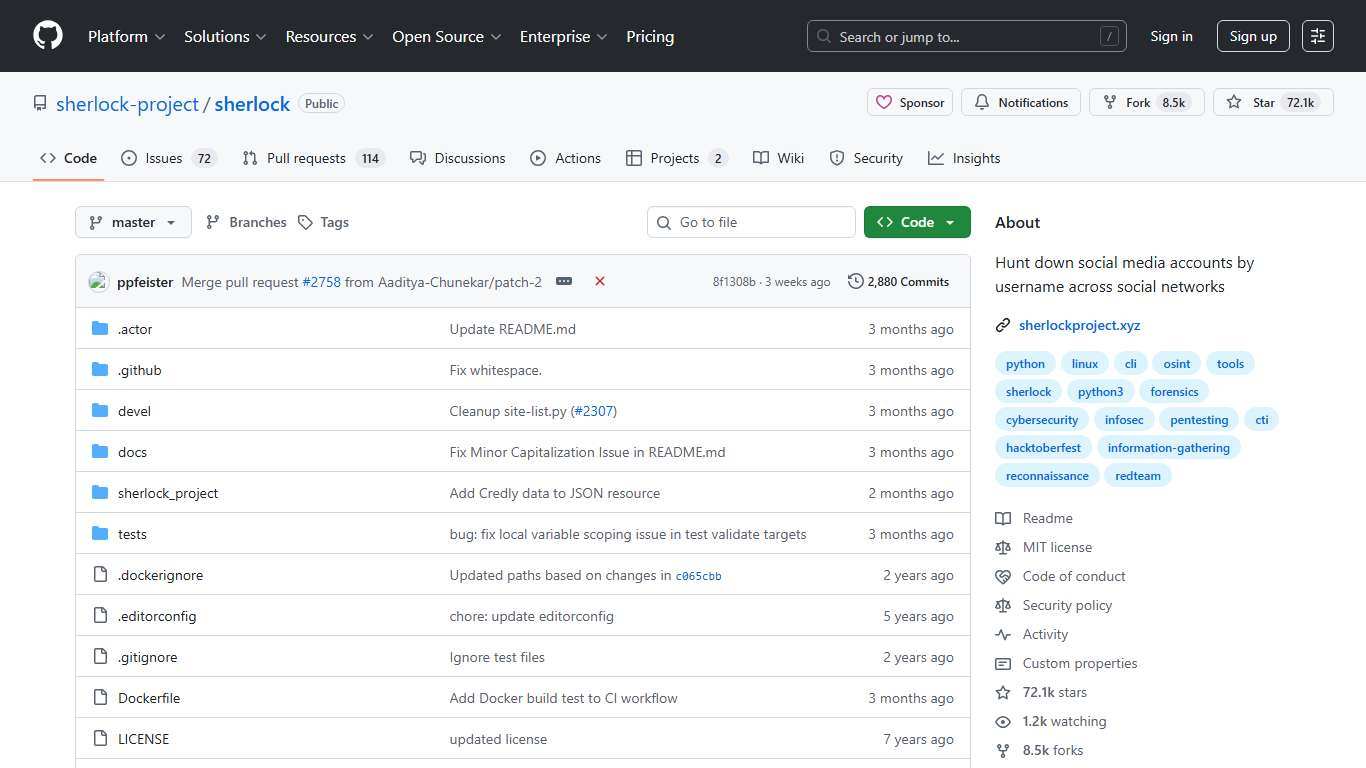
Task: Expand the master branch selector
Action: (132, 222)
